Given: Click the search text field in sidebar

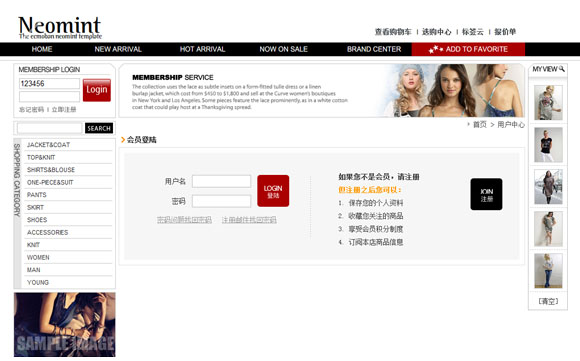Looking at the screenshot, I should coord(50,128).
